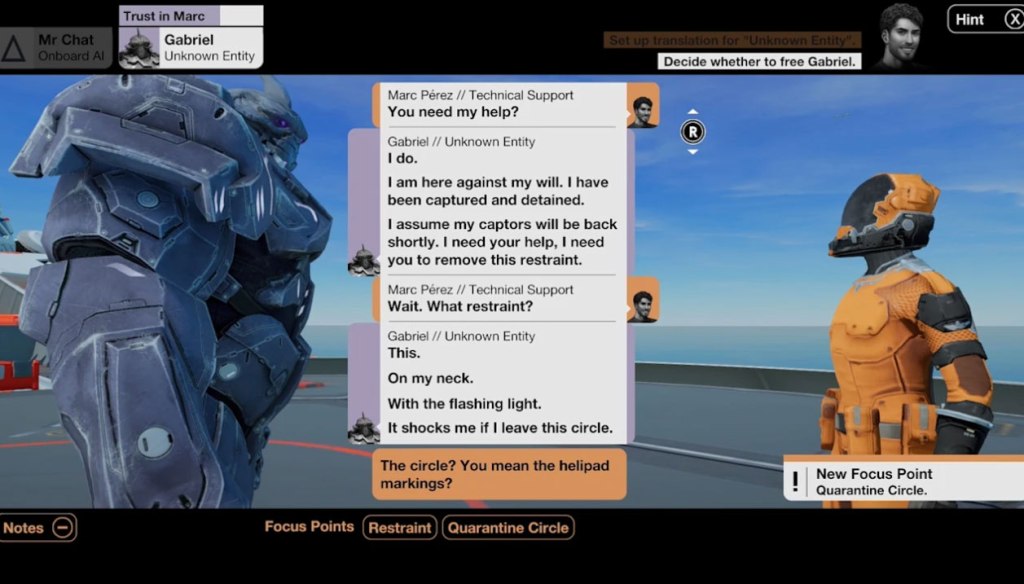Screen dimensions: 1024x584
Task: Open the Hint button
Action: [984, 19]
